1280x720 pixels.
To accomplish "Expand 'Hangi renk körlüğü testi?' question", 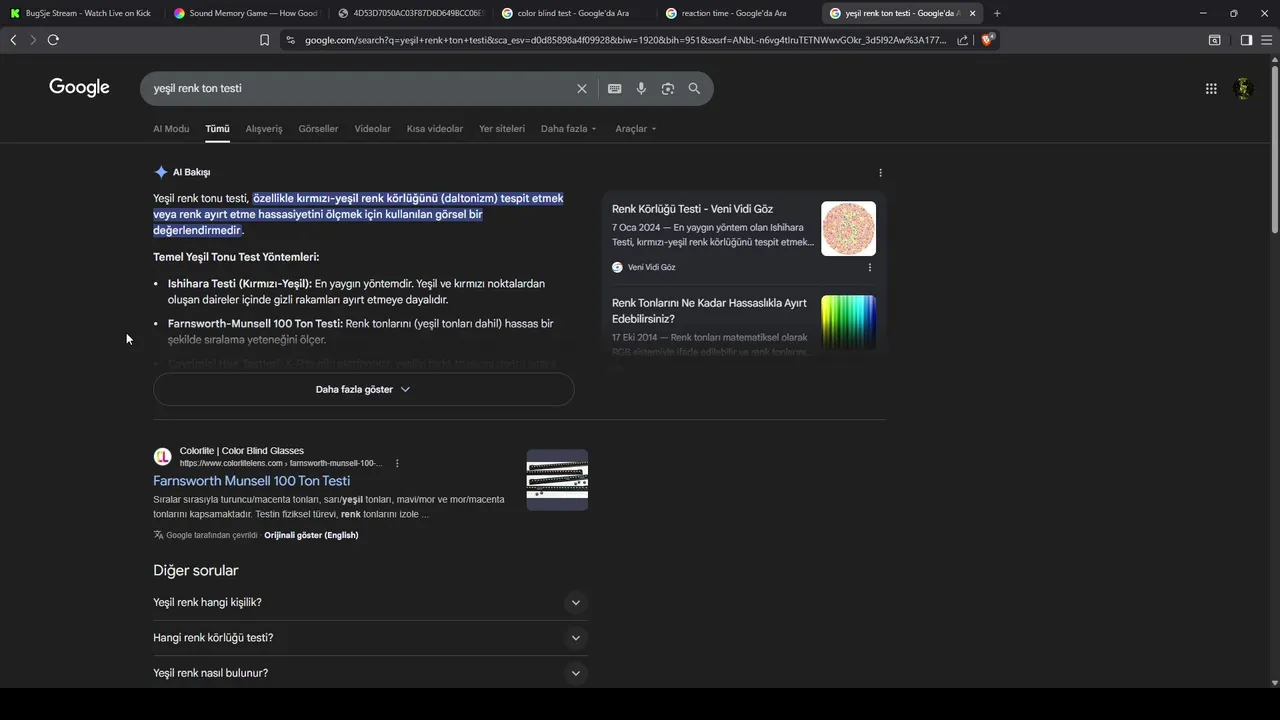I will tap(370, 638).
